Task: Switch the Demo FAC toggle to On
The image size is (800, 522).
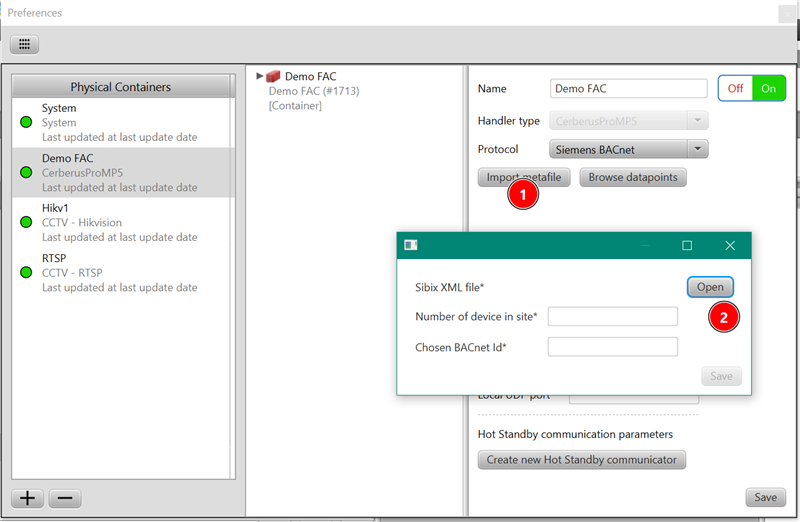Action: (769, 88)
